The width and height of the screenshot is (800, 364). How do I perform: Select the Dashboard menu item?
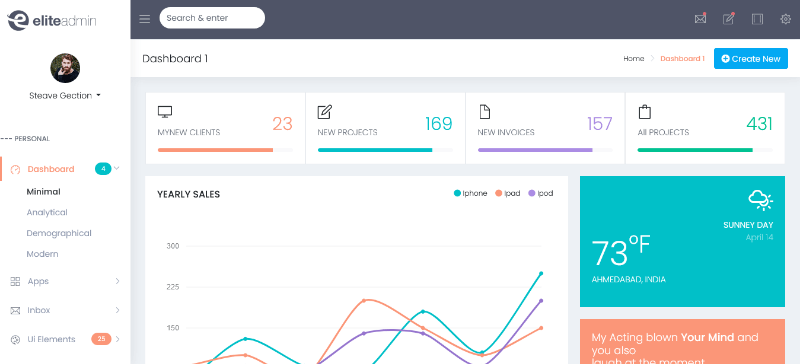tap(51, 169)
